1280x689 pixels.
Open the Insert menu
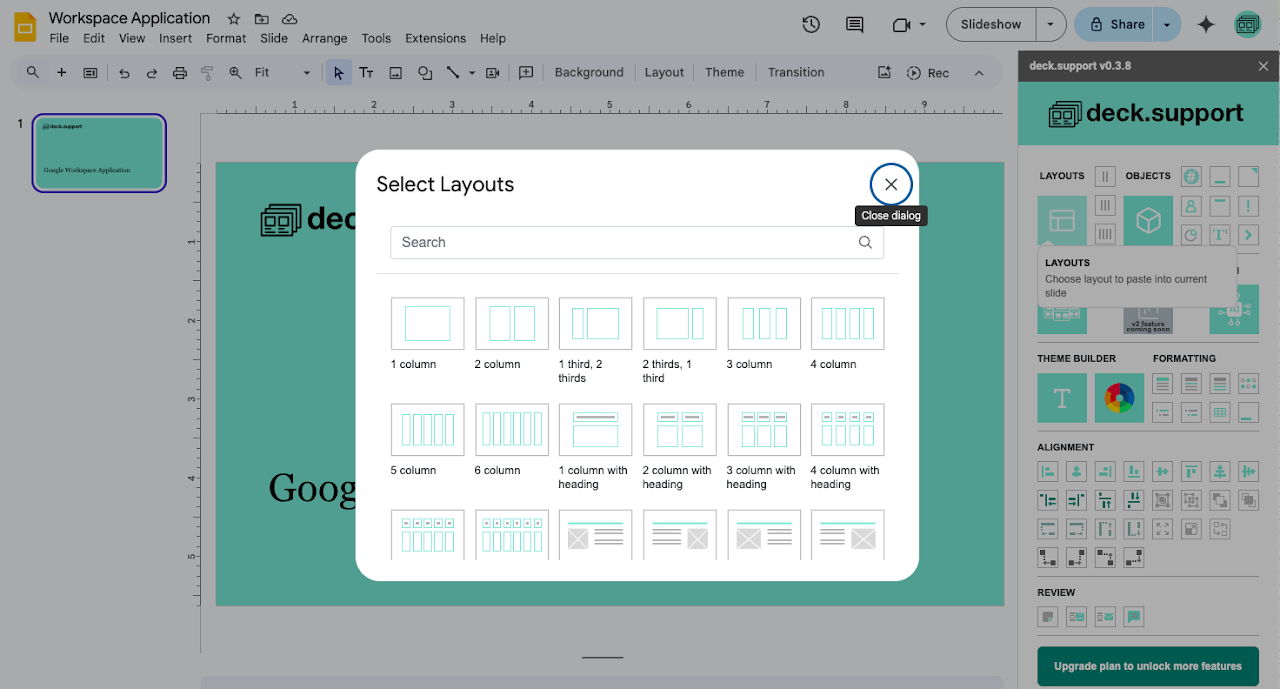tap(176, 38)
